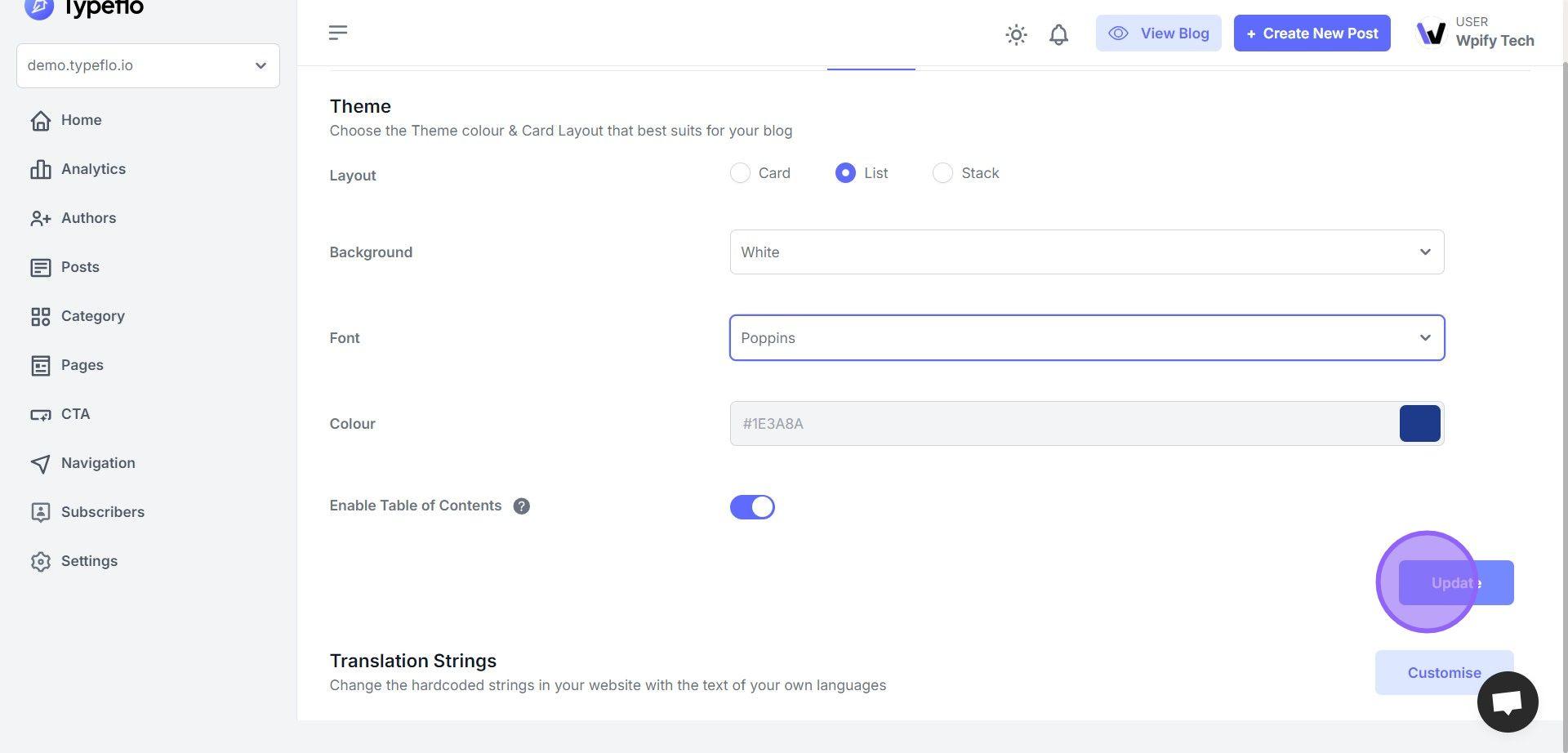Disable the Enable Table of Contents toggle
The height and width of the screenshot is (753, 1568).
coord(752,507)
